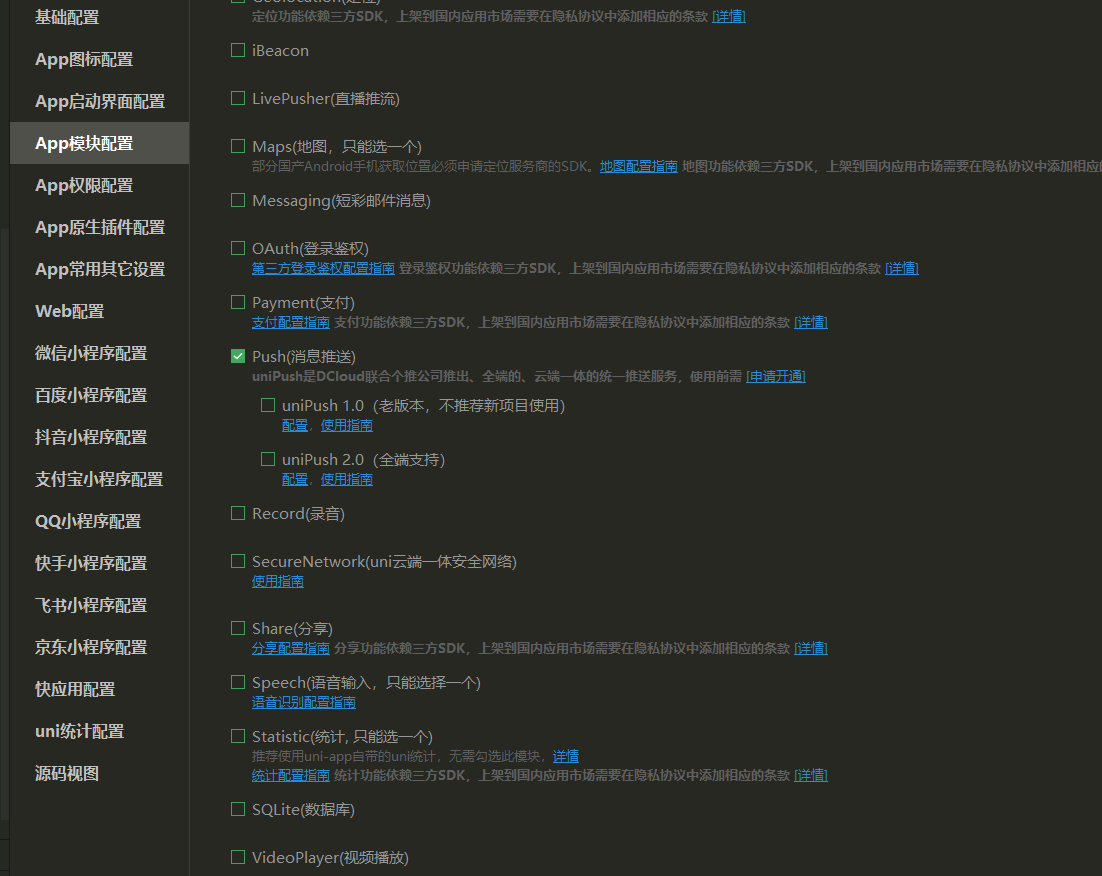This screenshot has width=1102, height=876.
Task: Open 快应用配置 section
Action: pos(74,689)
